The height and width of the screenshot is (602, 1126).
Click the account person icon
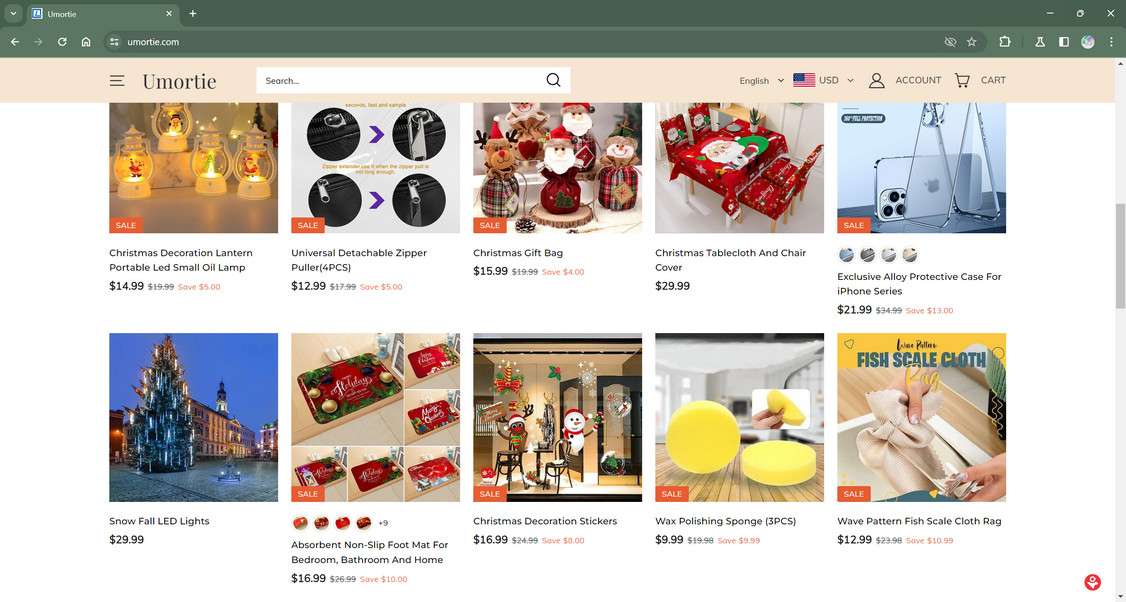pos(876,80)
